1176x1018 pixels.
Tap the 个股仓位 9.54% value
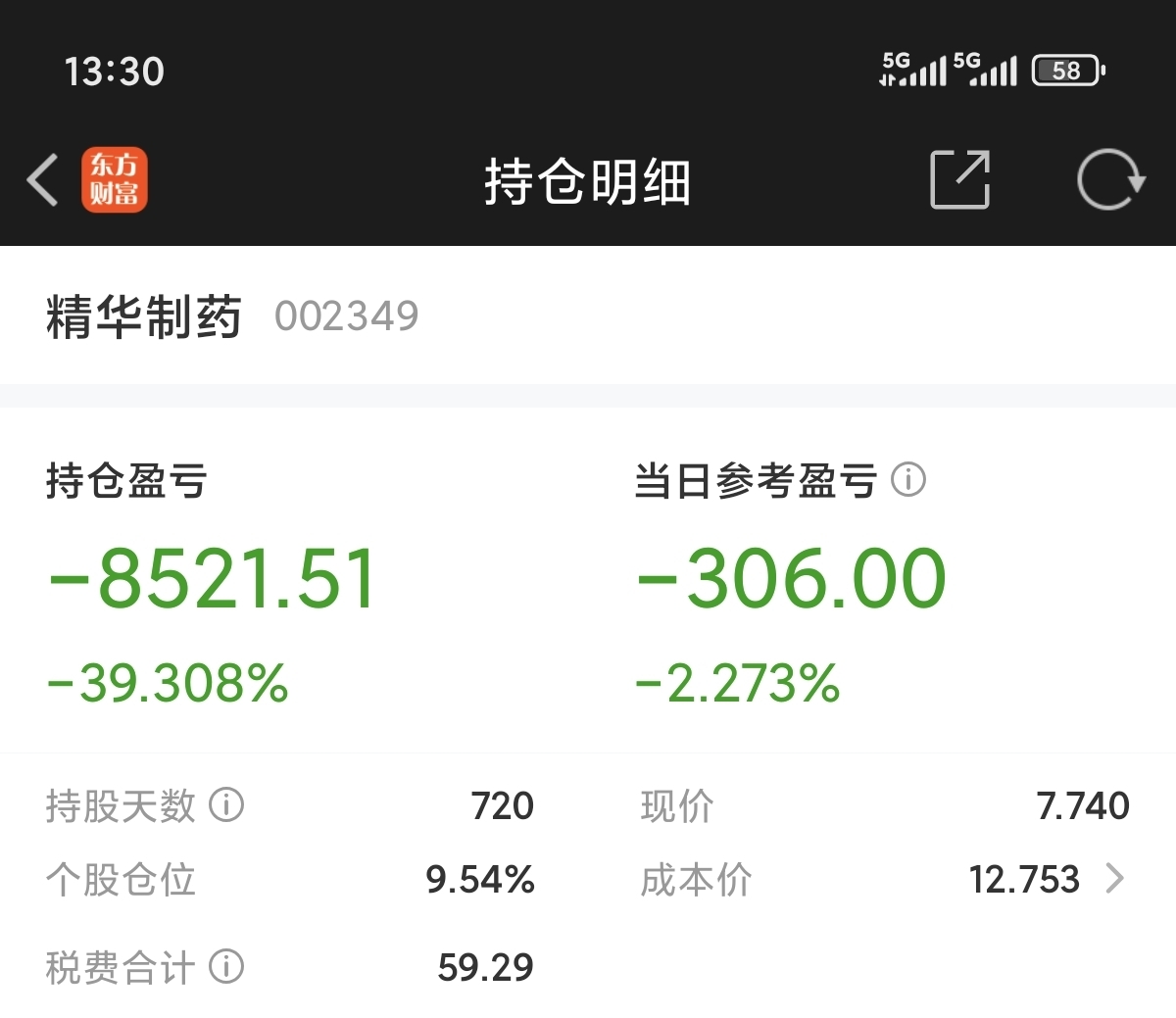coord(480,879)
